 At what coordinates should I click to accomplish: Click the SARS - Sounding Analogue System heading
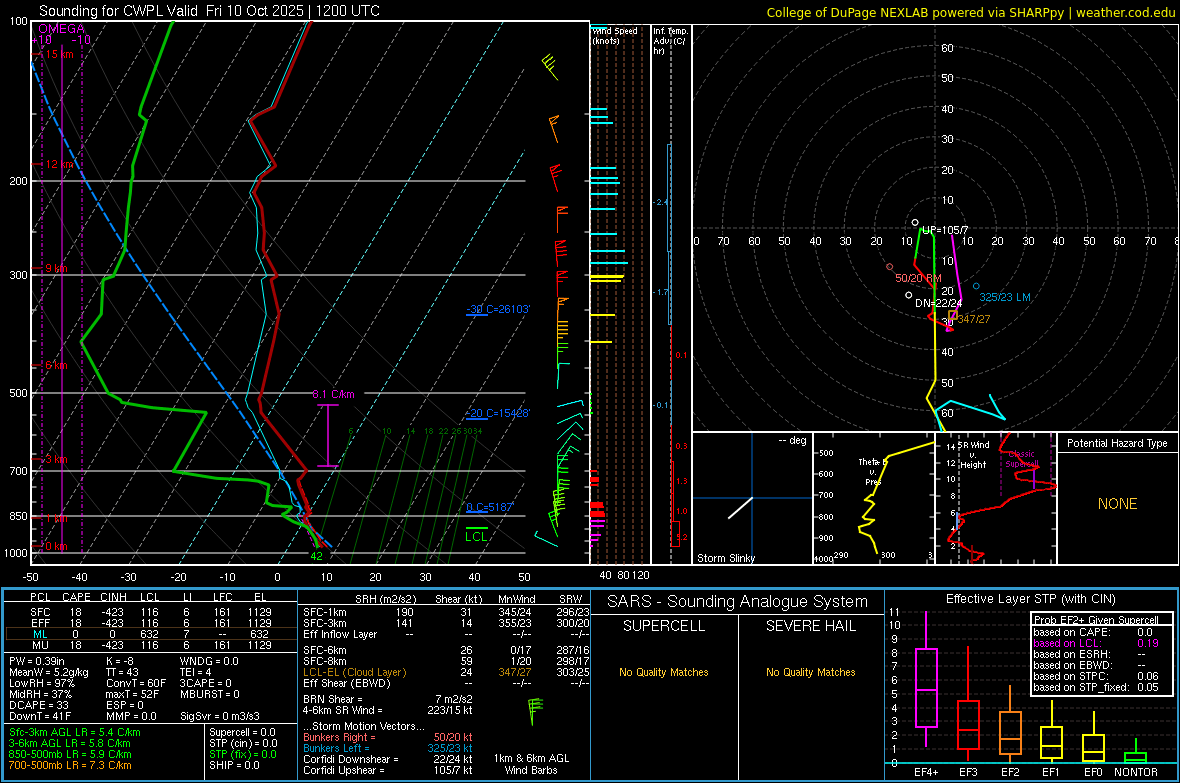738,602
